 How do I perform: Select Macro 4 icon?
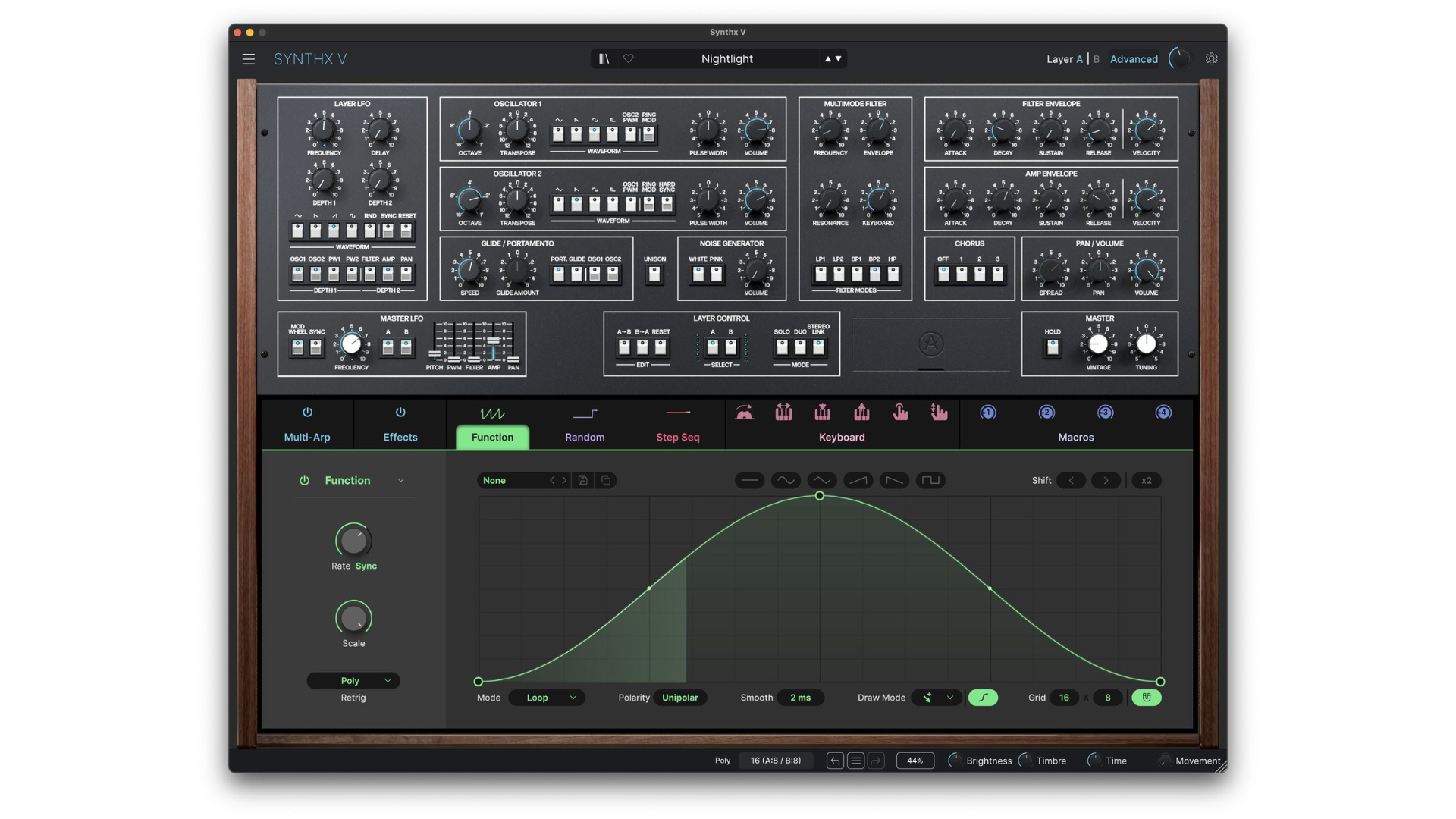tap(1163, 413)
